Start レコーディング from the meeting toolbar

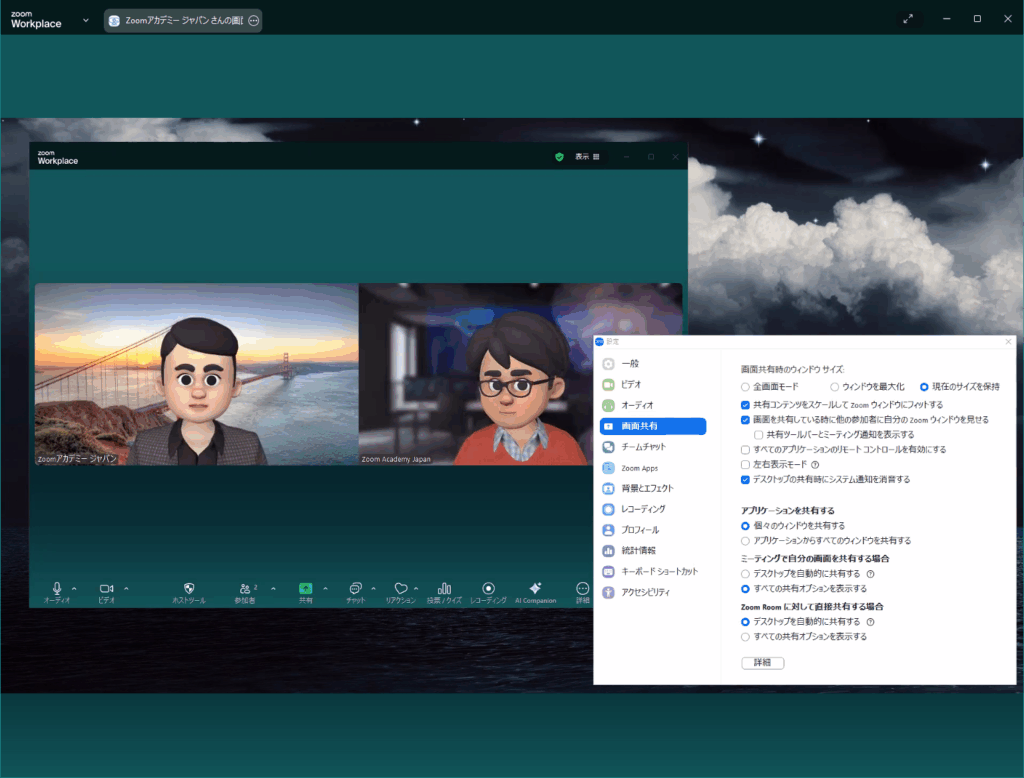tap(488, 589)
